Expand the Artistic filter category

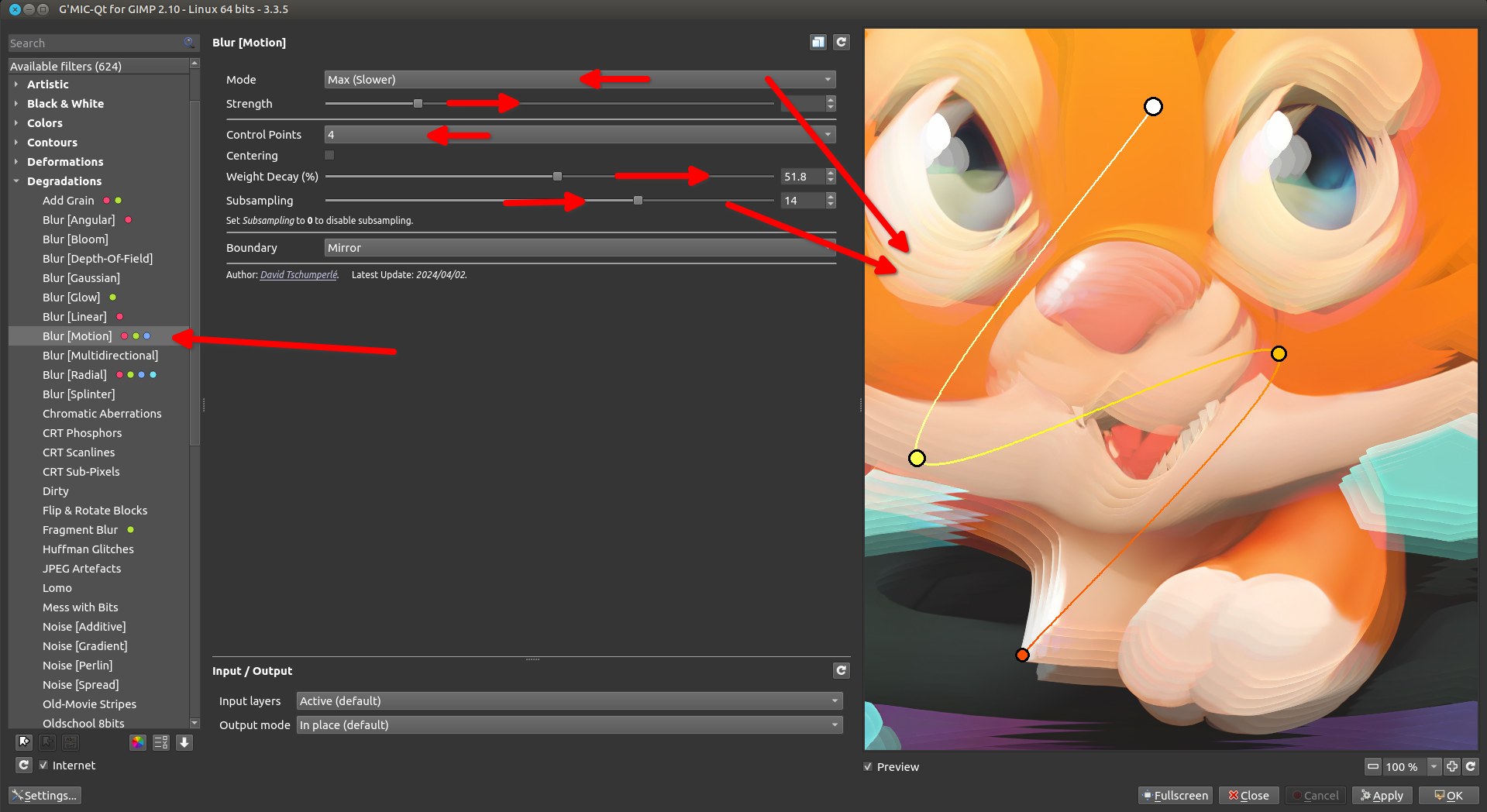point(15,84)
